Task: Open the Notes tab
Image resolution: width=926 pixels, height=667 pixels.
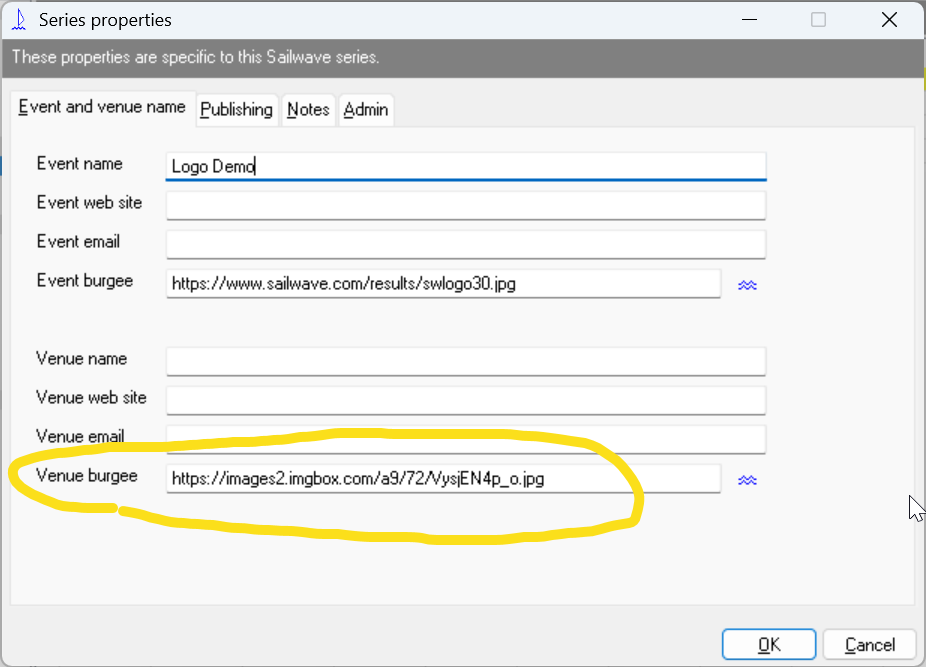Action: point(308,110)
